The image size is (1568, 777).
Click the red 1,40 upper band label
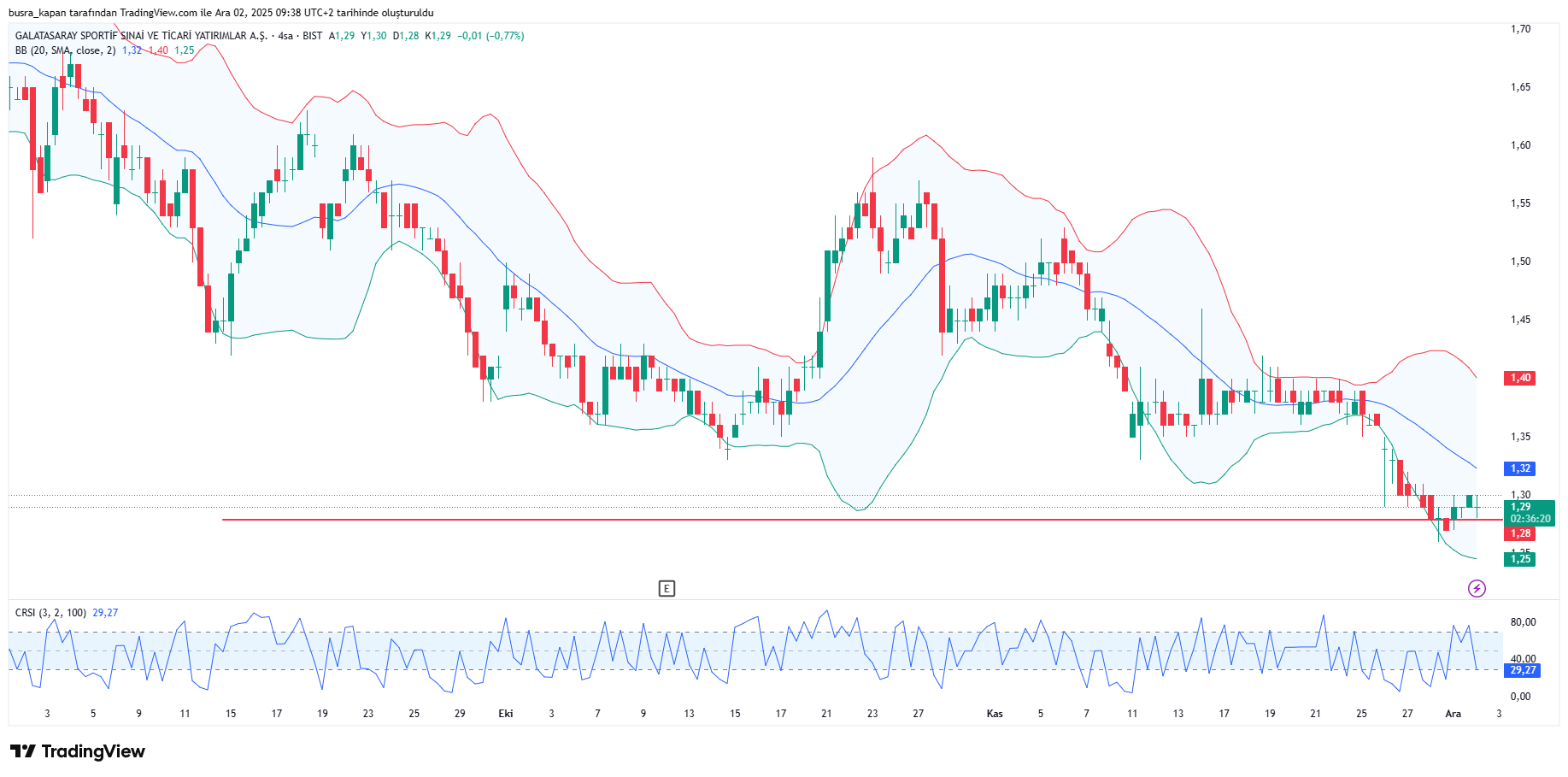[1519, 378]
